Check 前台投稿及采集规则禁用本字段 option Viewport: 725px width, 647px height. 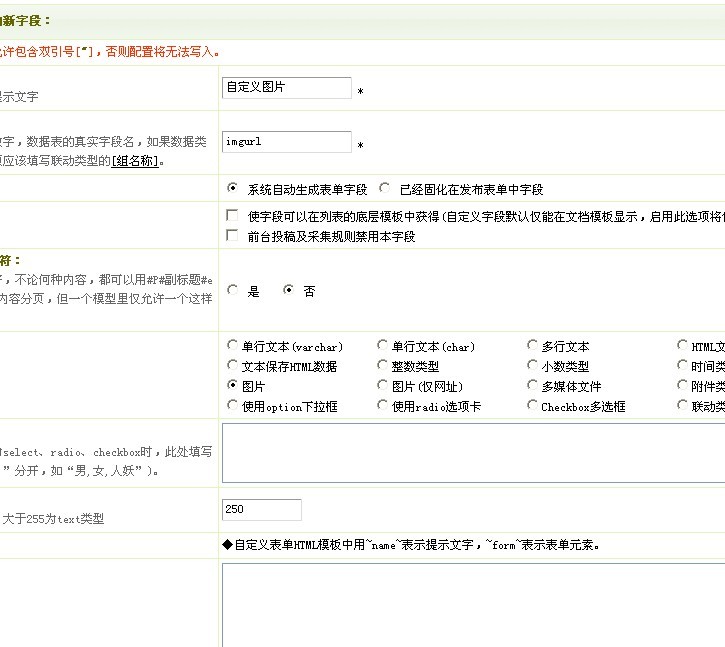(x=232, y=235)
